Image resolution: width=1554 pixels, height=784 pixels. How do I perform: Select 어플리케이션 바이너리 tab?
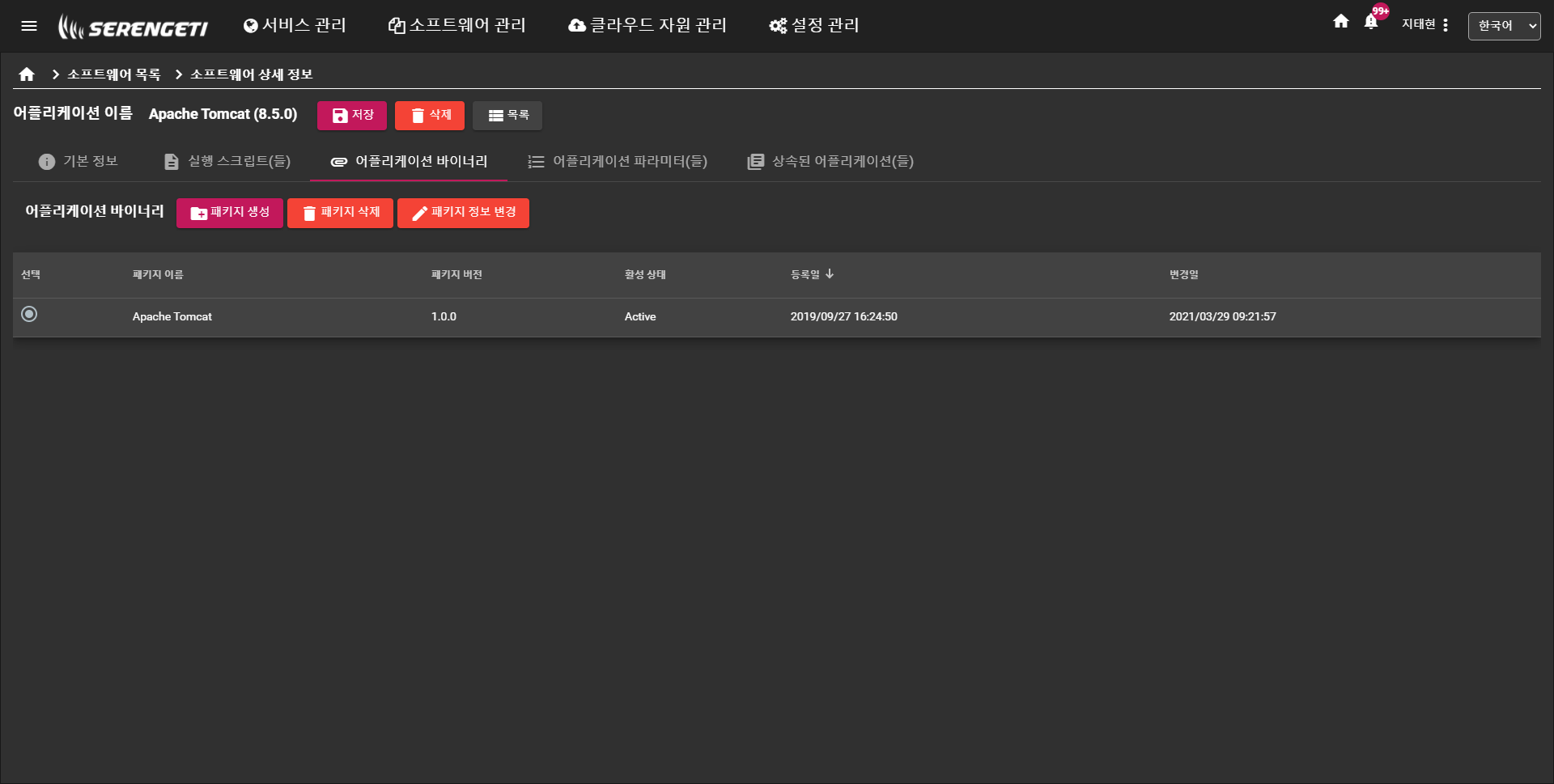coord(409,162)
